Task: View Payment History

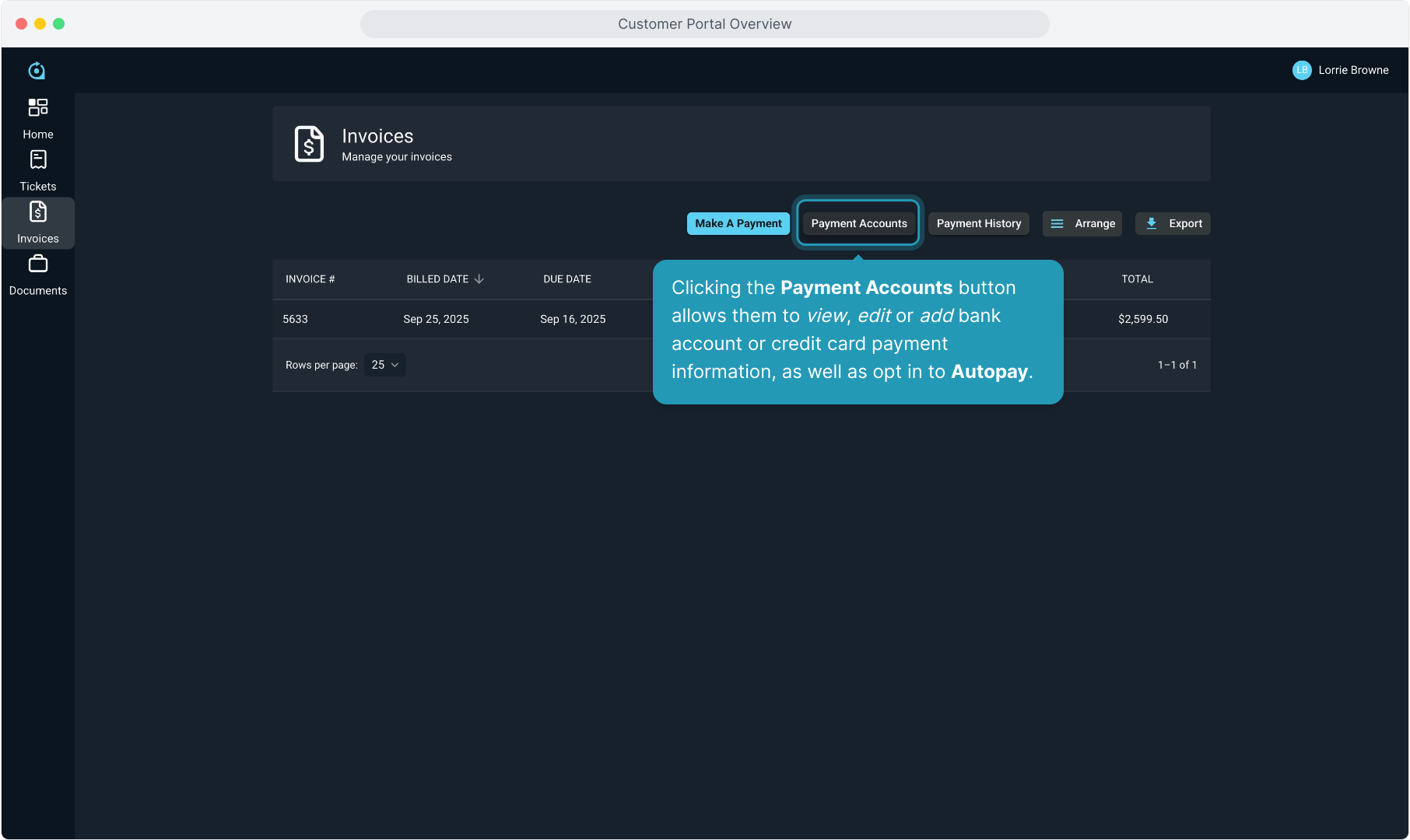Action: pyautogui.click(x=978, y=224)
